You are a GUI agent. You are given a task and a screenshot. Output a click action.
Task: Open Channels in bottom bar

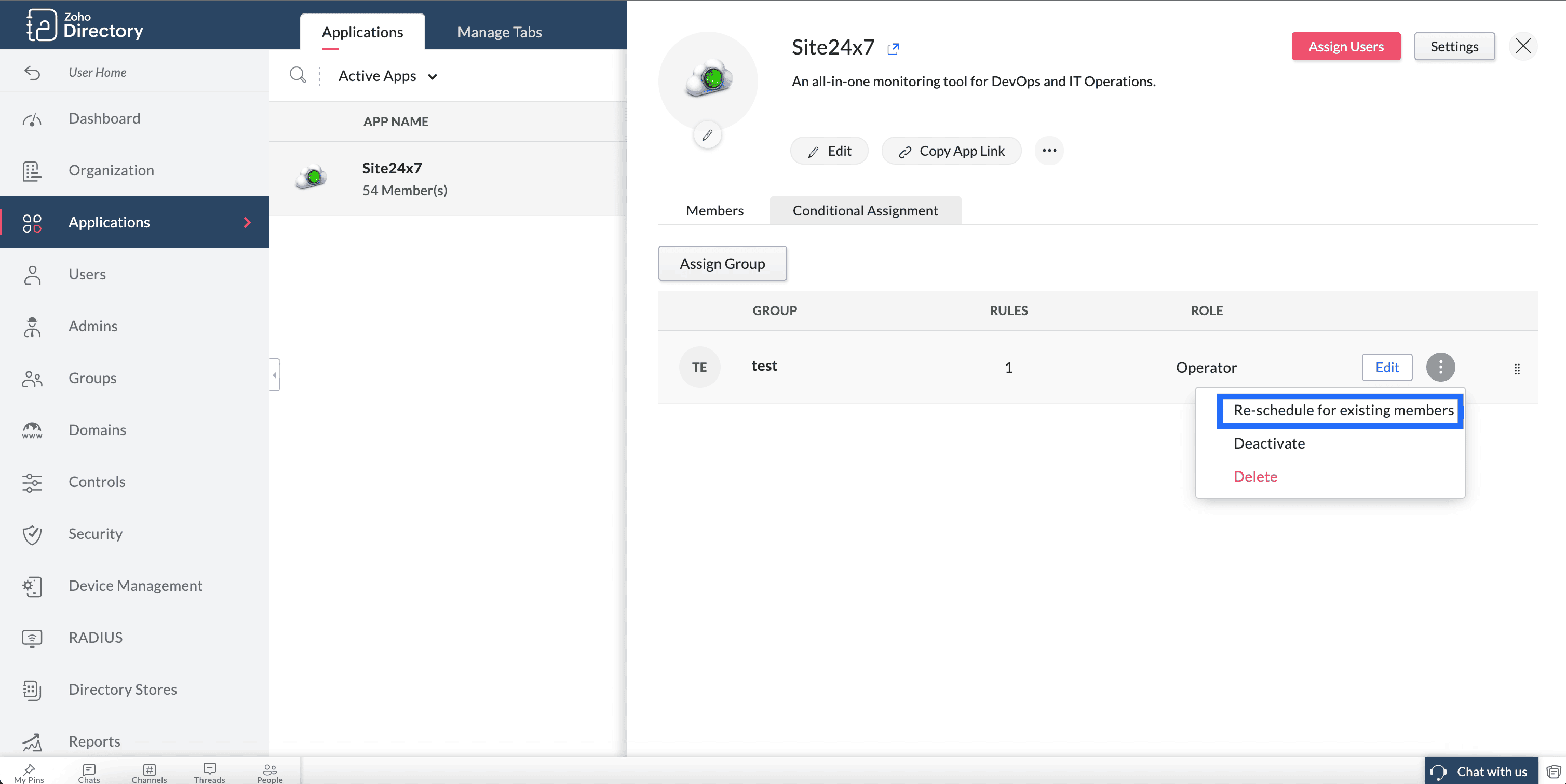pyautogui.click(x=149, y=773)
